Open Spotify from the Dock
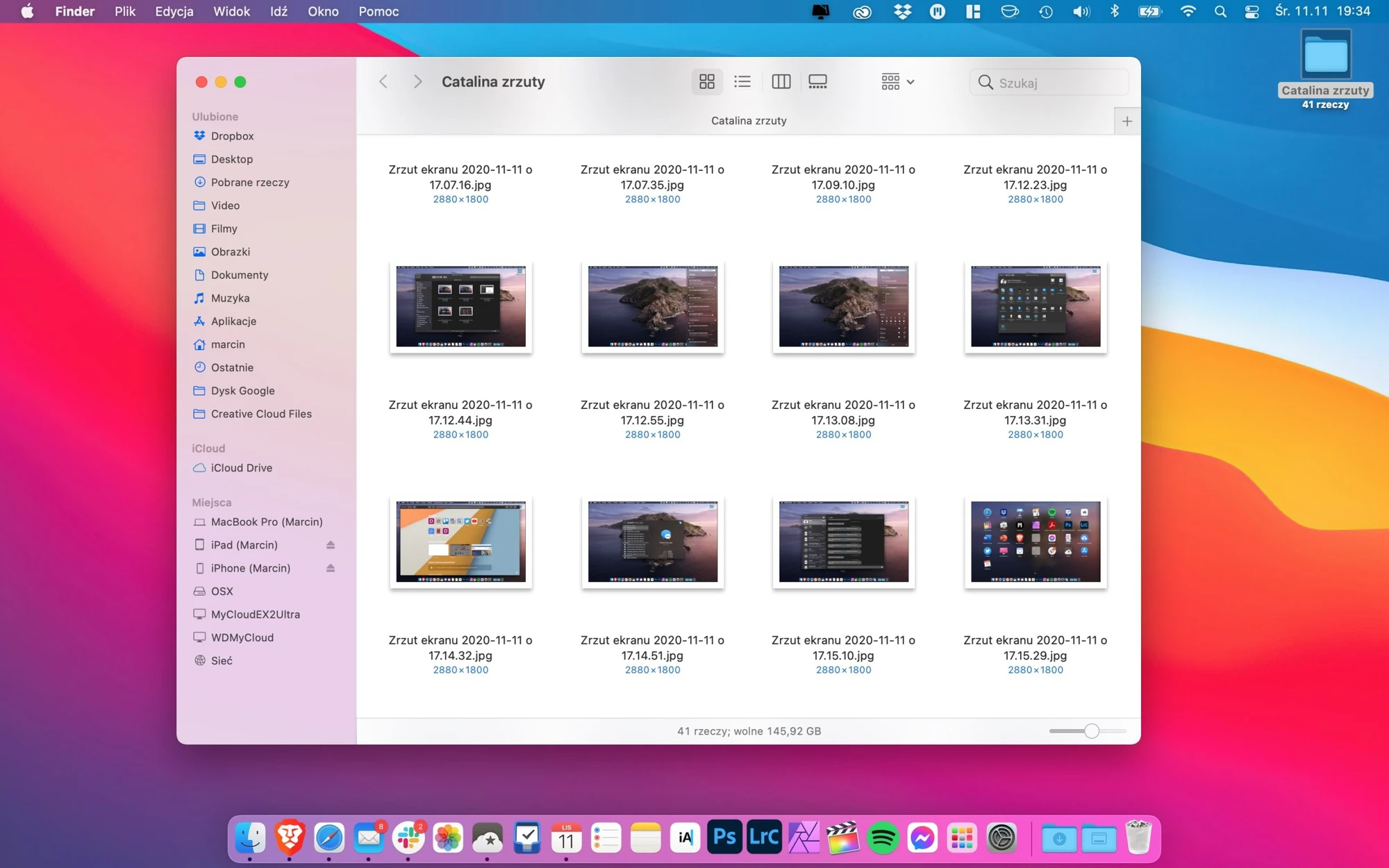1389x868 pixels. click(x=883, y=837)
